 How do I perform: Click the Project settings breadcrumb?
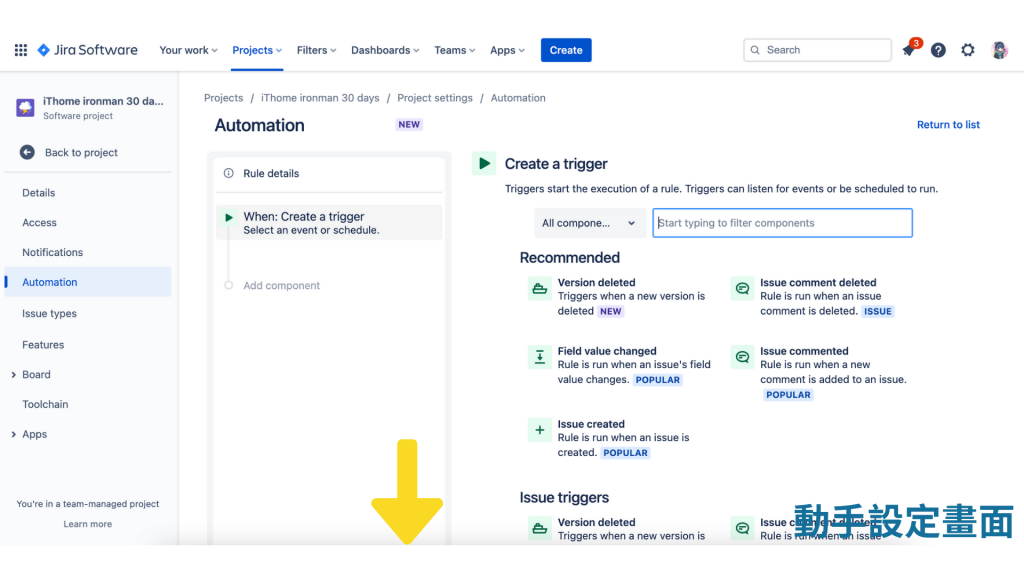(x=434, y=97)
